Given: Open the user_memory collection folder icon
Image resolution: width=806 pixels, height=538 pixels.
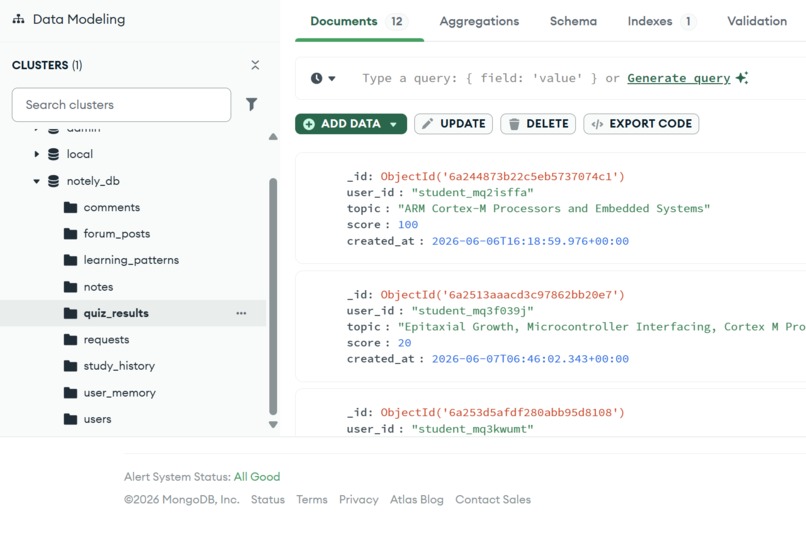Looking at the screenshot, I should tap(70, 393).
